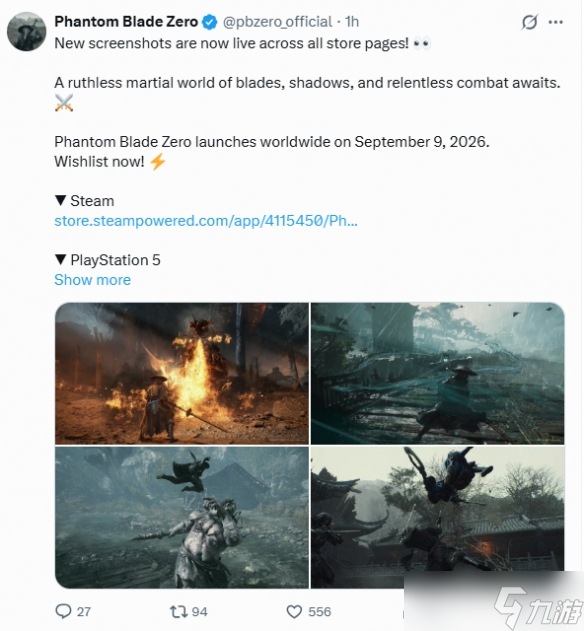This screenshot has height=631, width=584.
Task: Open the Steam store link
Action: (x=206, y=221)
